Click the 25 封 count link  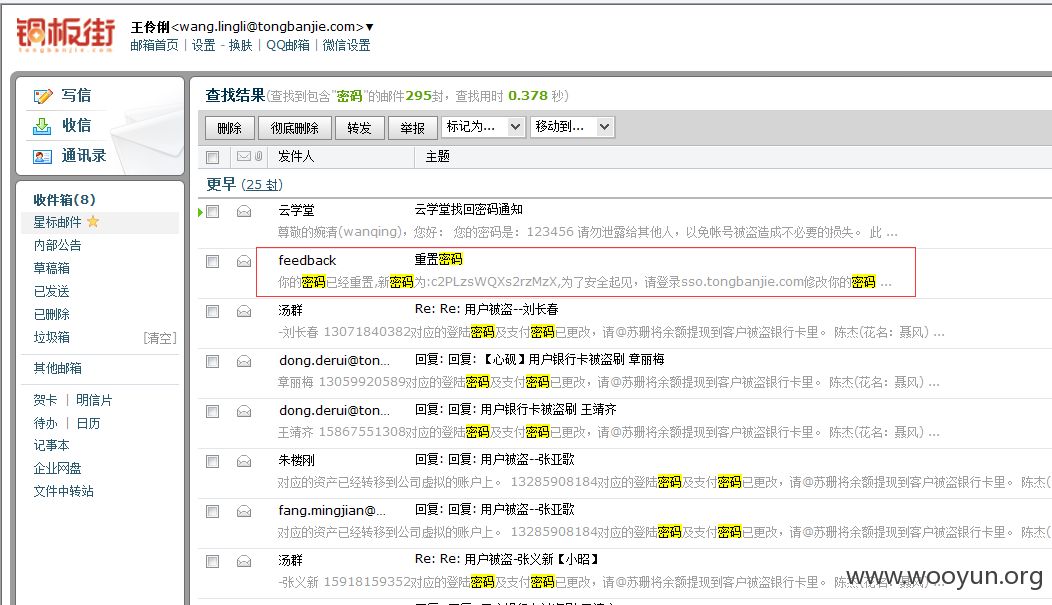[x=262, y=184]
